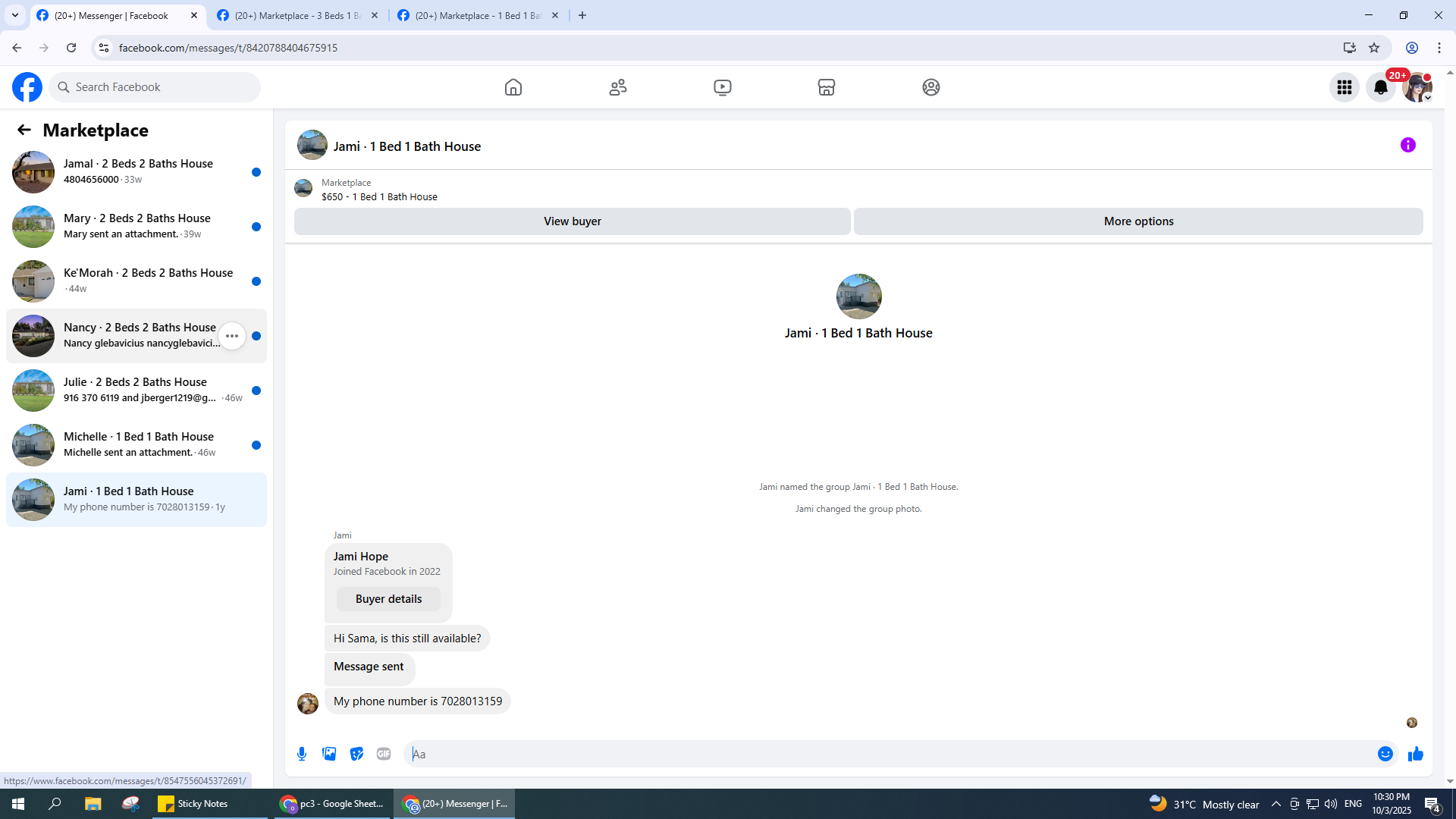
Task: Open Sticky Notes from taskbar
Action: click(210, 804)
